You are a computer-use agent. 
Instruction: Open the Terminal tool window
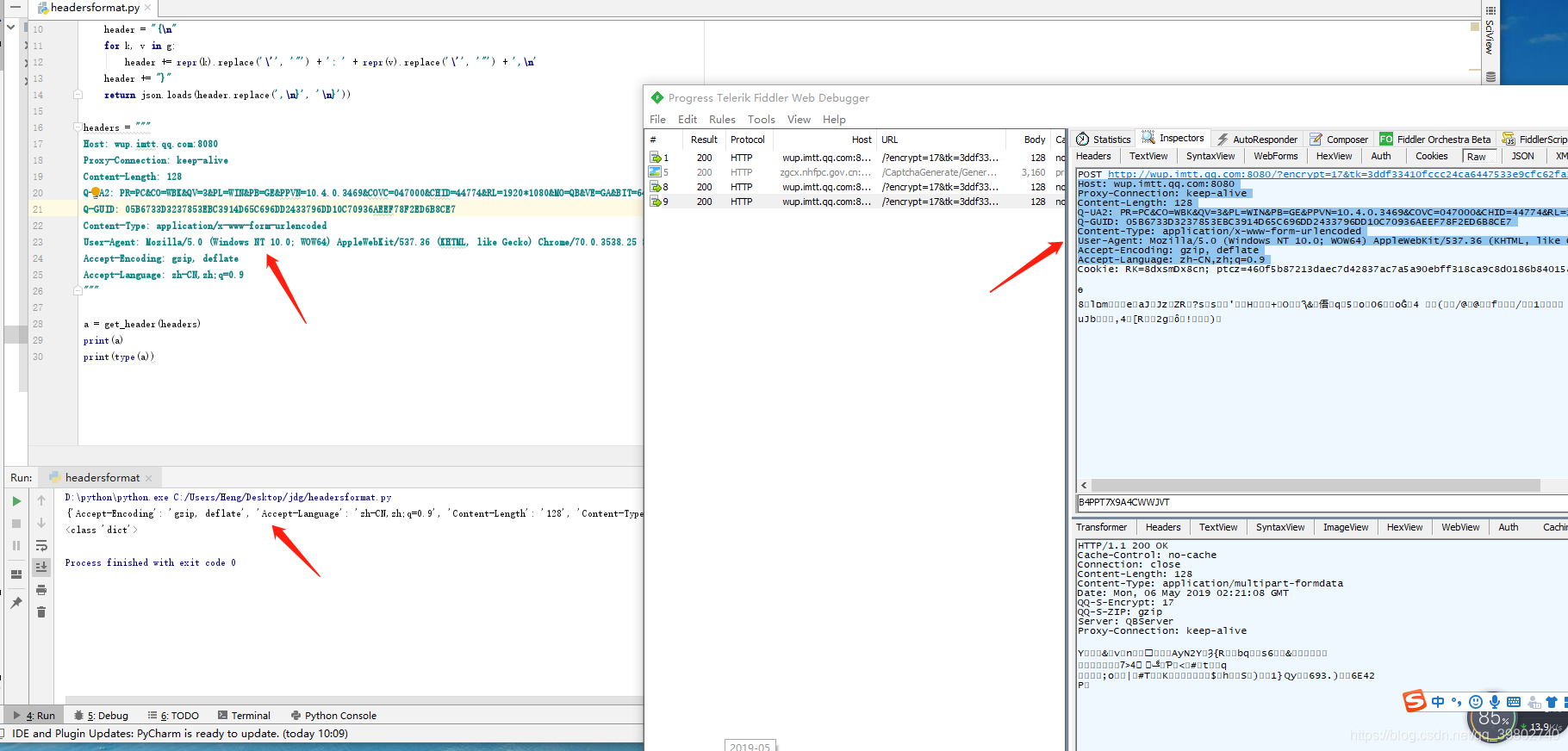point(244,716)
